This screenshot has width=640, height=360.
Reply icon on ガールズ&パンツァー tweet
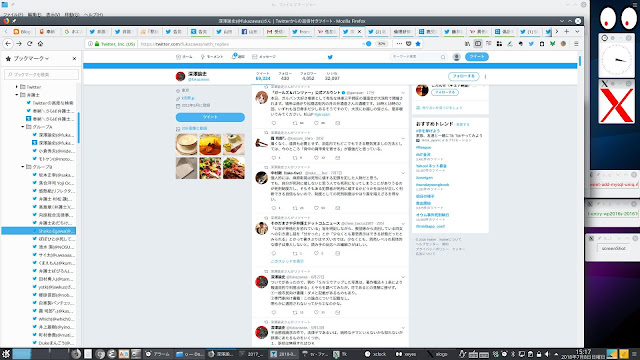pyautogui.click(x=273, y=123)
